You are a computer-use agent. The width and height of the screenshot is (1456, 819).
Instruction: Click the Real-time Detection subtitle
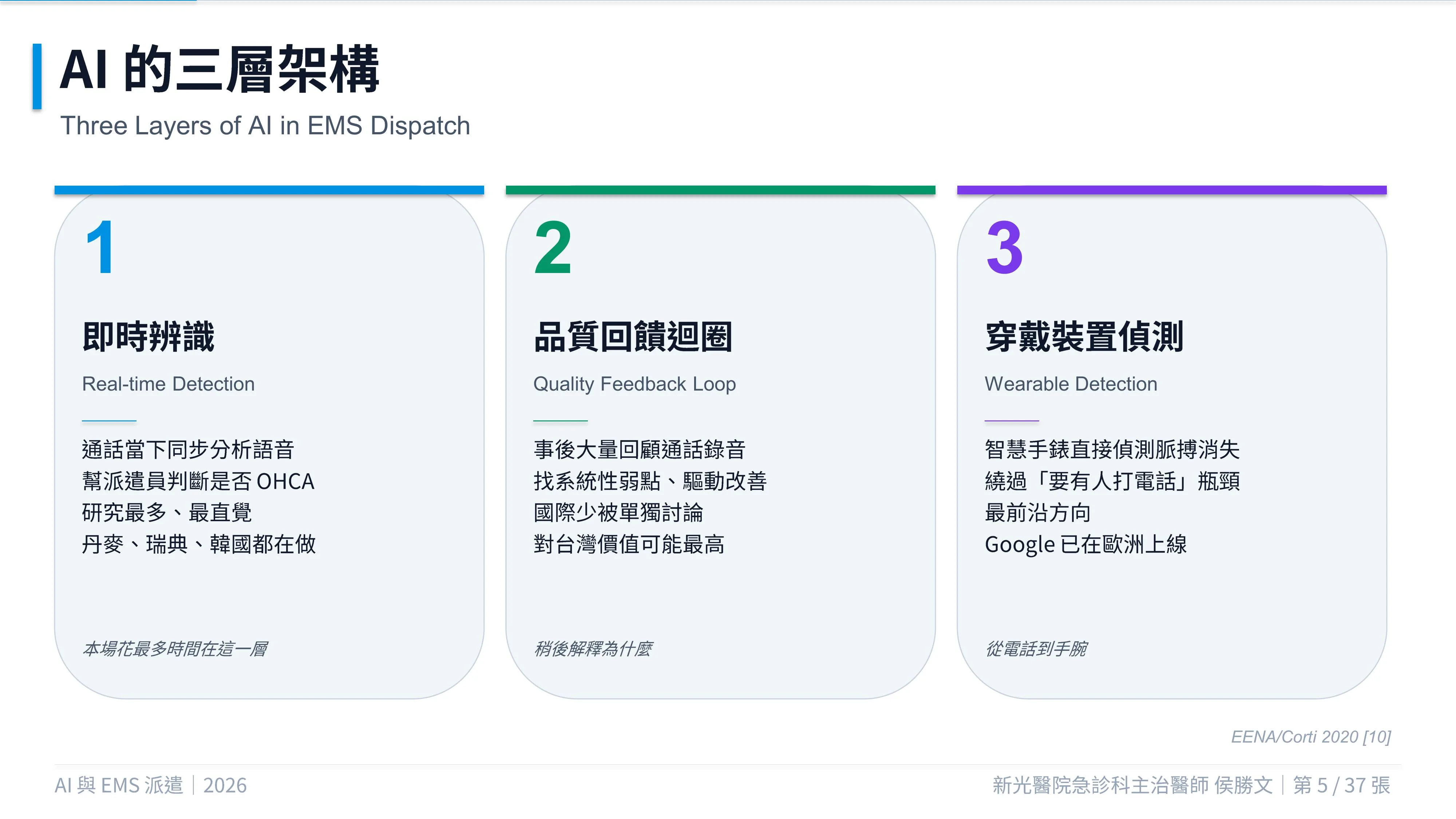(x=169, y=384)
